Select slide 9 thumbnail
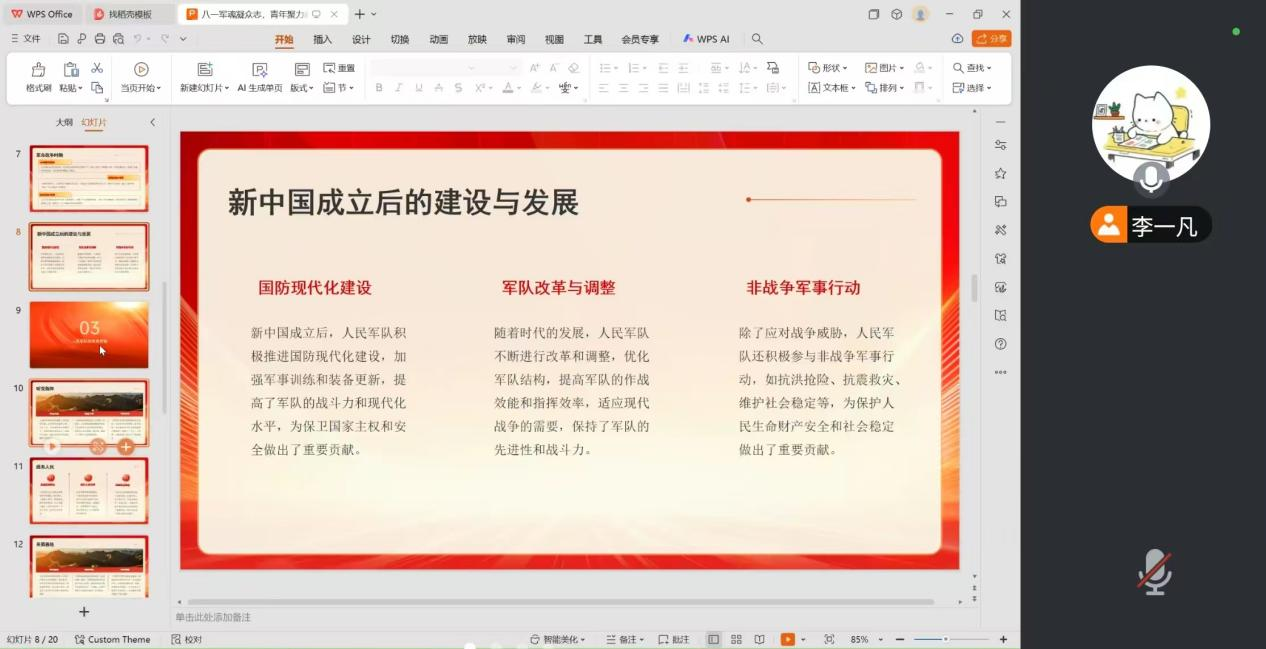The image size is (1266, 649). point(89,335)
